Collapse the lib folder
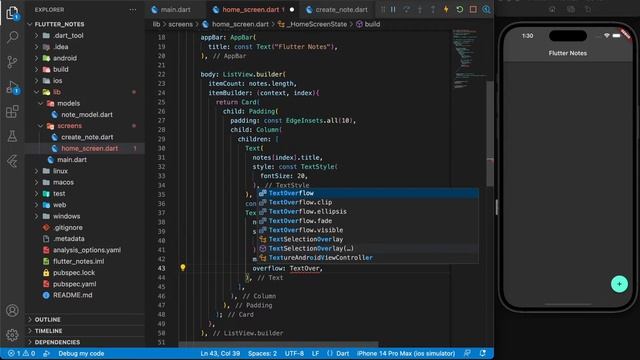Screen dimensions: 640x360 (x=56, y=92)
